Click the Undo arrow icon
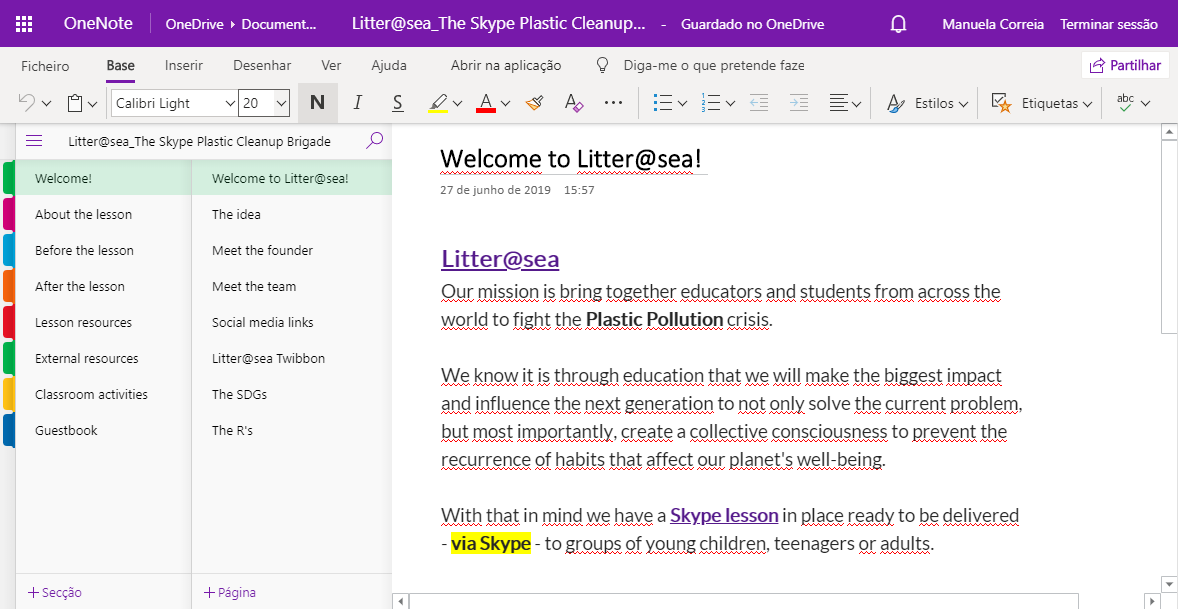Image resolution: width=1178 pixels, height=609 pixels. 26,103
